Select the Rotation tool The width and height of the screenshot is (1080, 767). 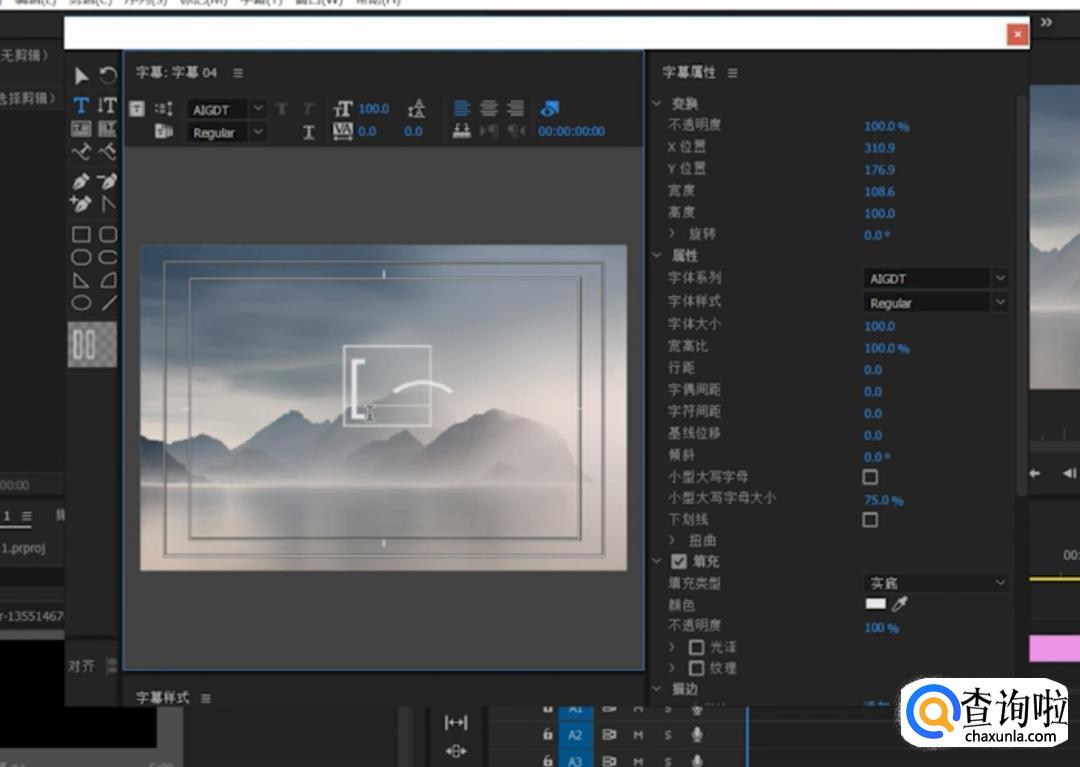point(108,76)
